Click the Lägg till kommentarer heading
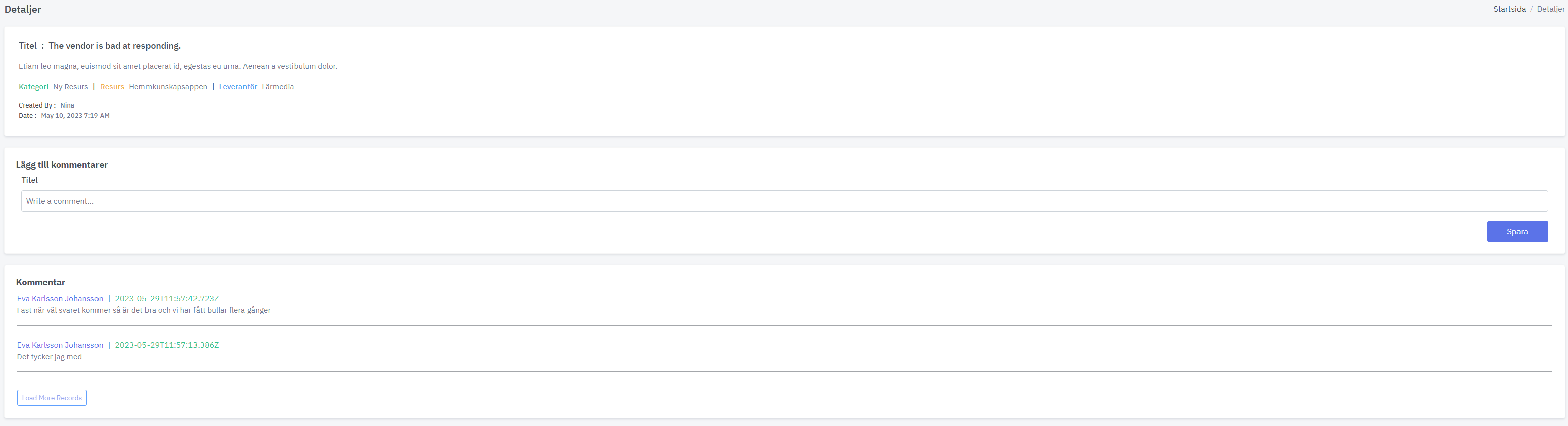This screenshot has width=1568, height=426. coord(62,165)
